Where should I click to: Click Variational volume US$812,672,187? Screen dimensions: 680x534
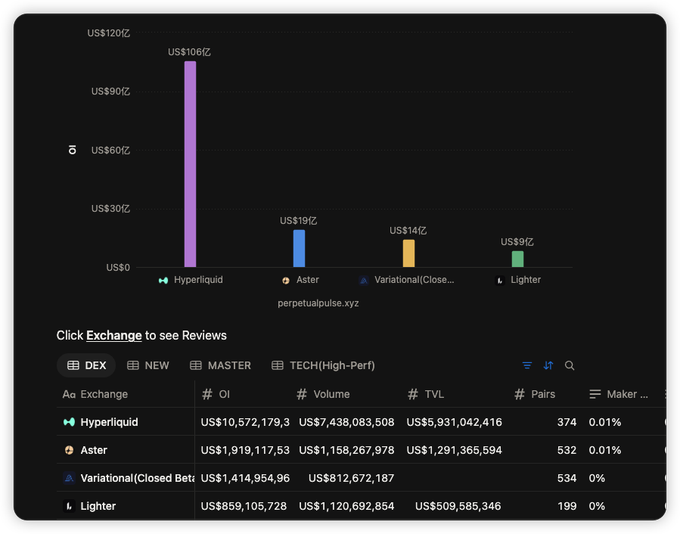351,478
